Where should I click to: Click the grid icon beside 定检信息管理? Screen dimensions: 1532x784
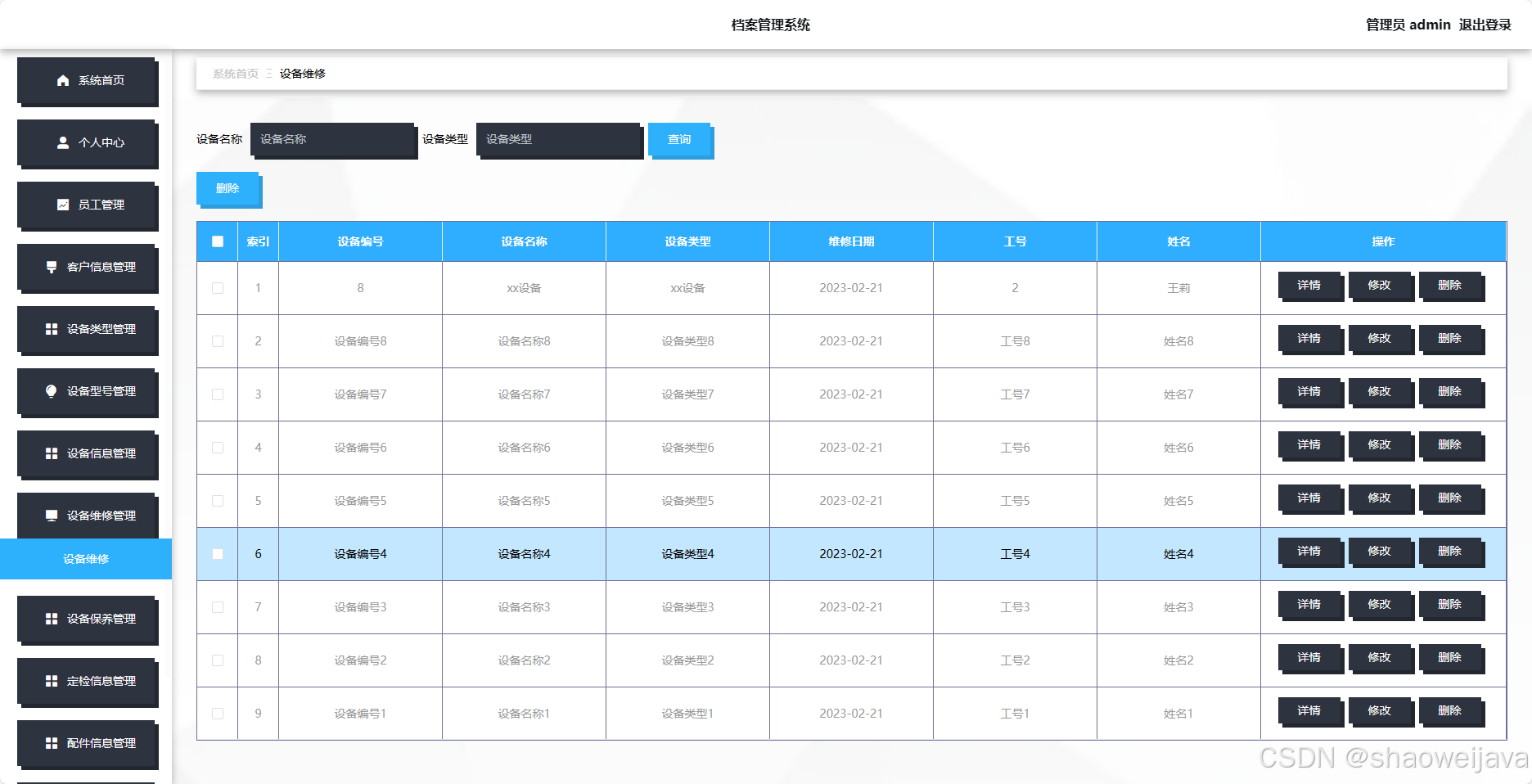[52, 681]
